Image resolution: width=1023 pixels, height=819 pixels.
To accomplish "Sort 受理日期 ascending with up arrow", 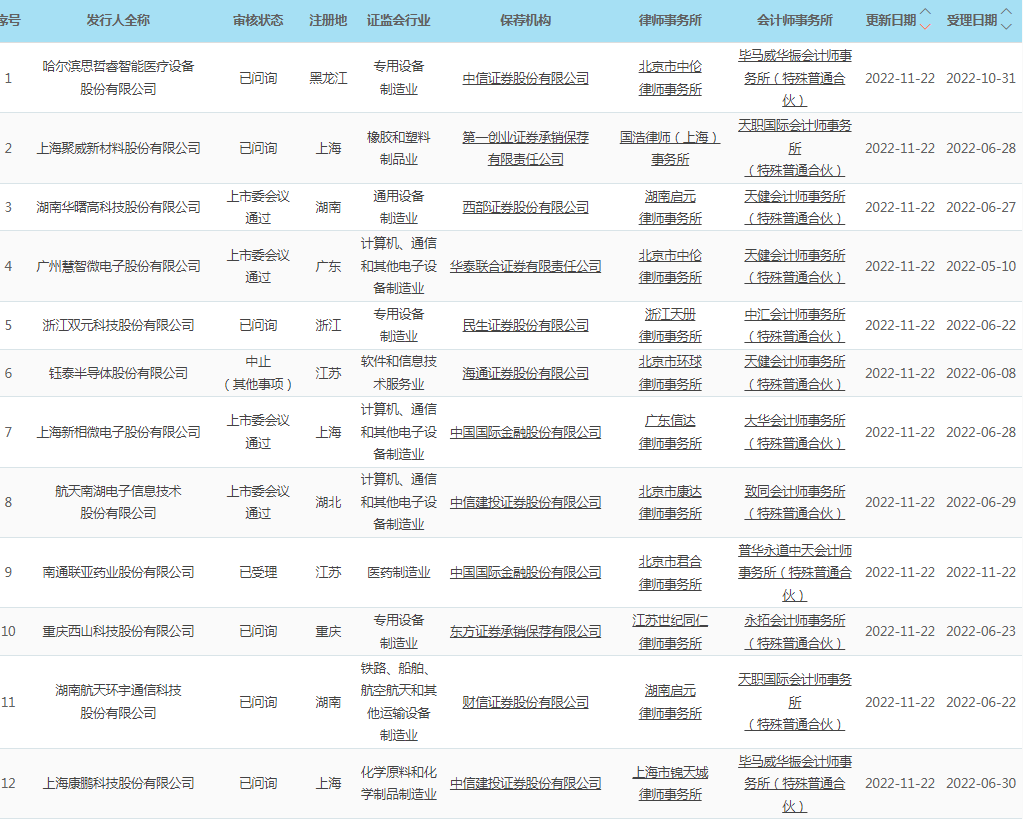I will click(x=1006, y=13).
